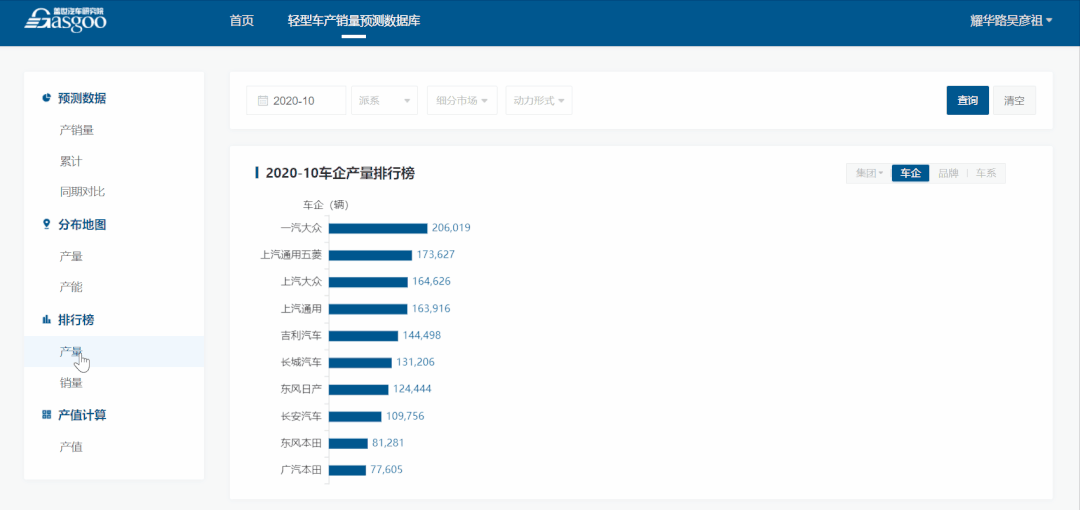1080x510 pixels.
Task: Click the value 109,756
Action: pyautogui.click(x=405, y=416)
